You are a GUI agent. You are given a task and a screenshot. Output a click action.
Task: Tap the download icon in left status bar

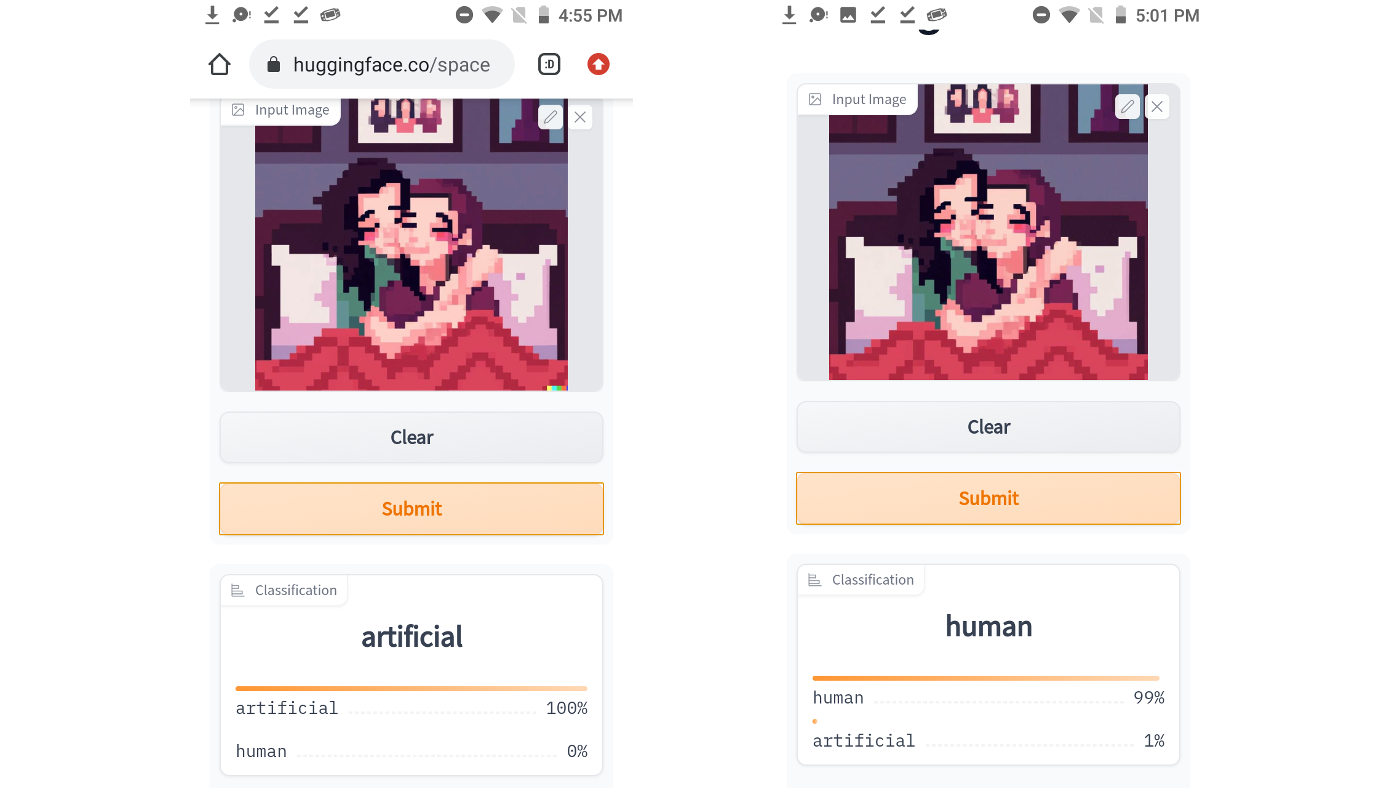coord(212,15)
